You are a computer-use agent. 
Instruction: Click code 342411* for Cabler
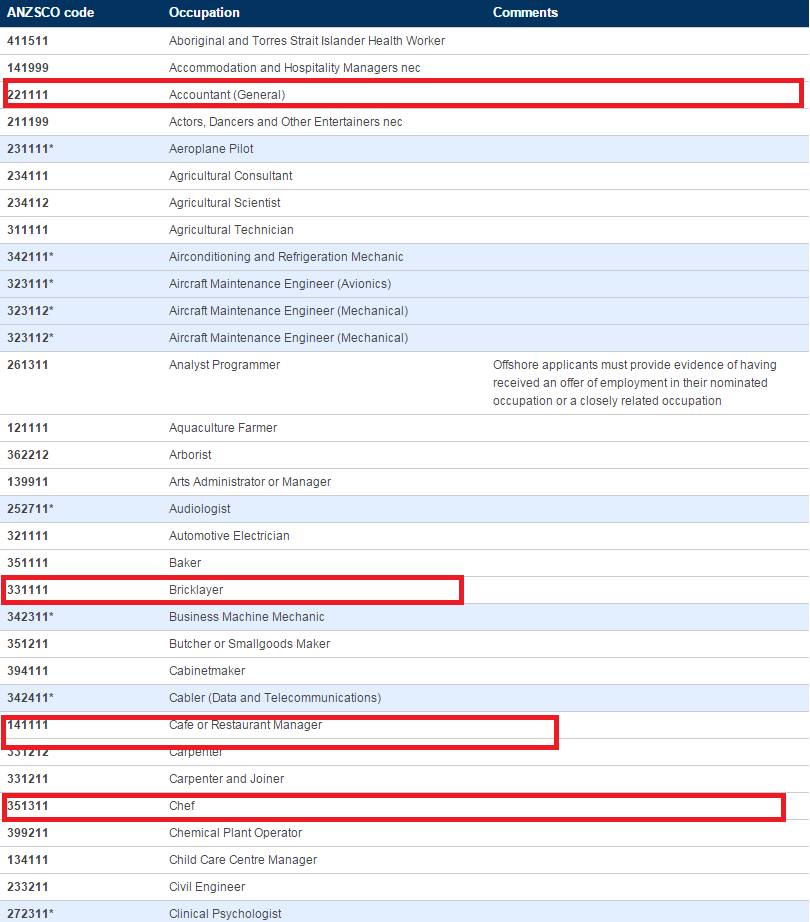pyautogui.click(x=30, y=698)
